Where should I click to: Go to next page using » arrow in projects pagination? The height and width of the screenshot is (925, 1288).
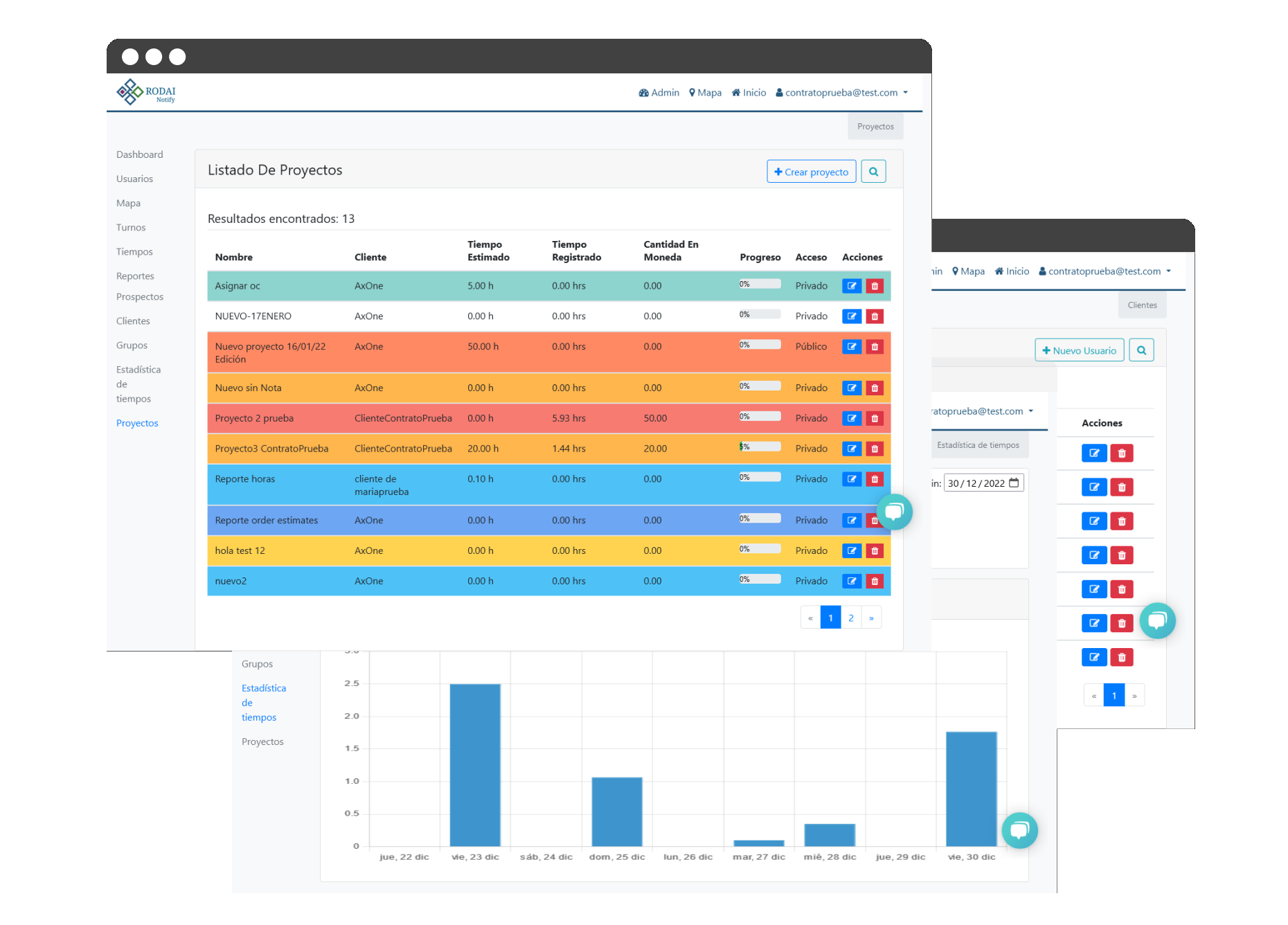(x=871, y=618)
